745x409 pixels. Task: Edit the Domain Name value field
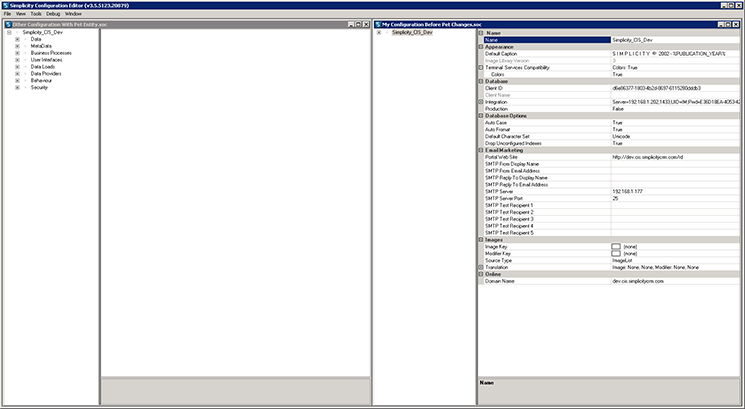675,281
